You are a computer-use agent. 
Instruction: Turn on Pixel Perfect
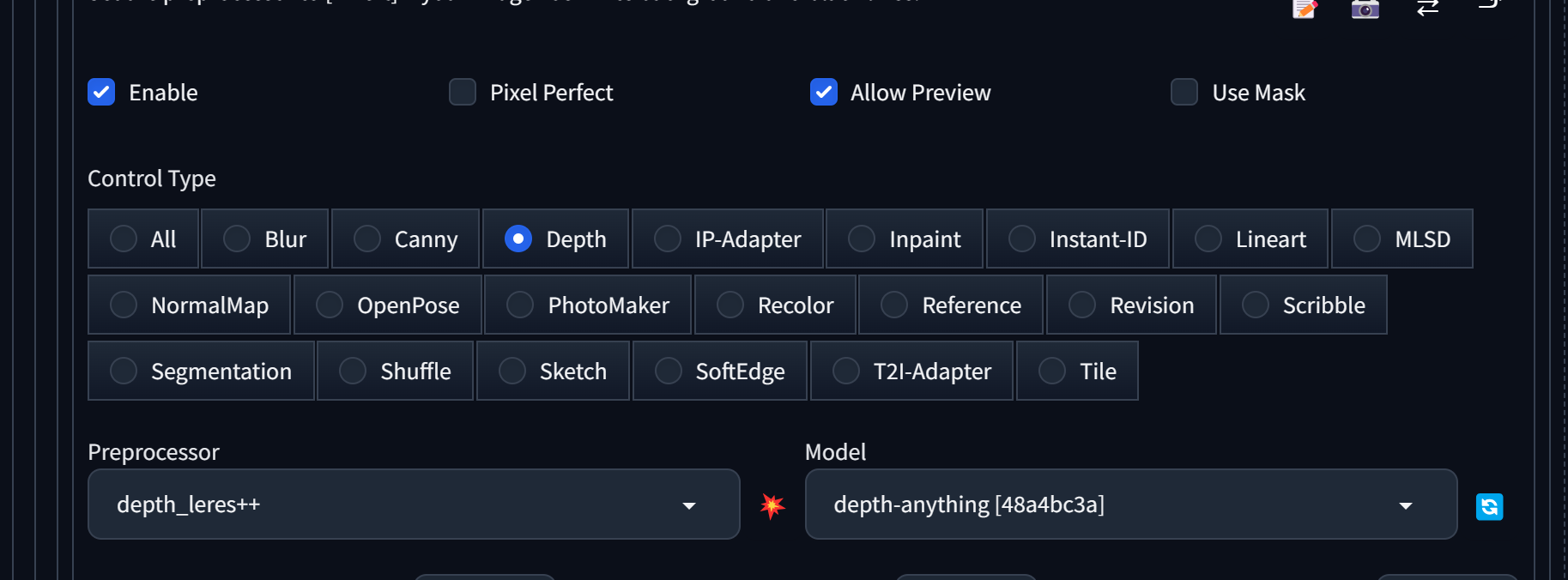coord(463,92)
